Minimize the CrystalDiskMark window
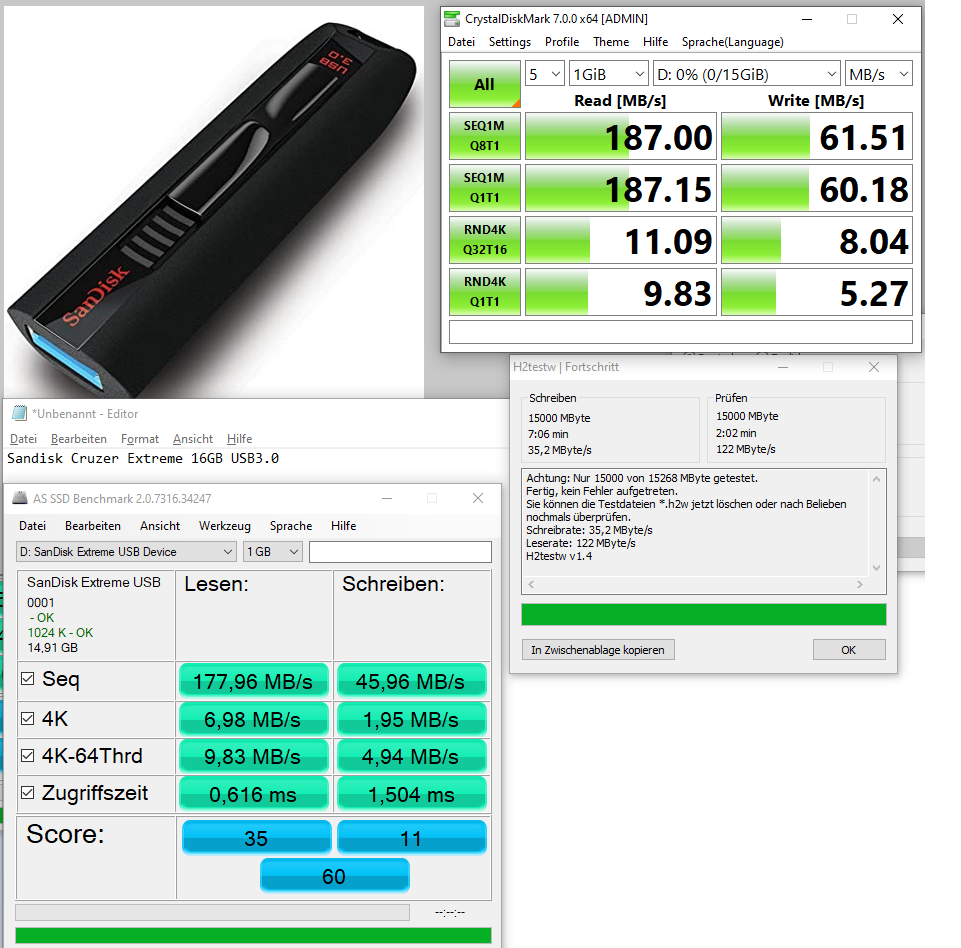Image resolution: width=961 pixels, height=948 pixels. pos(807,19)
